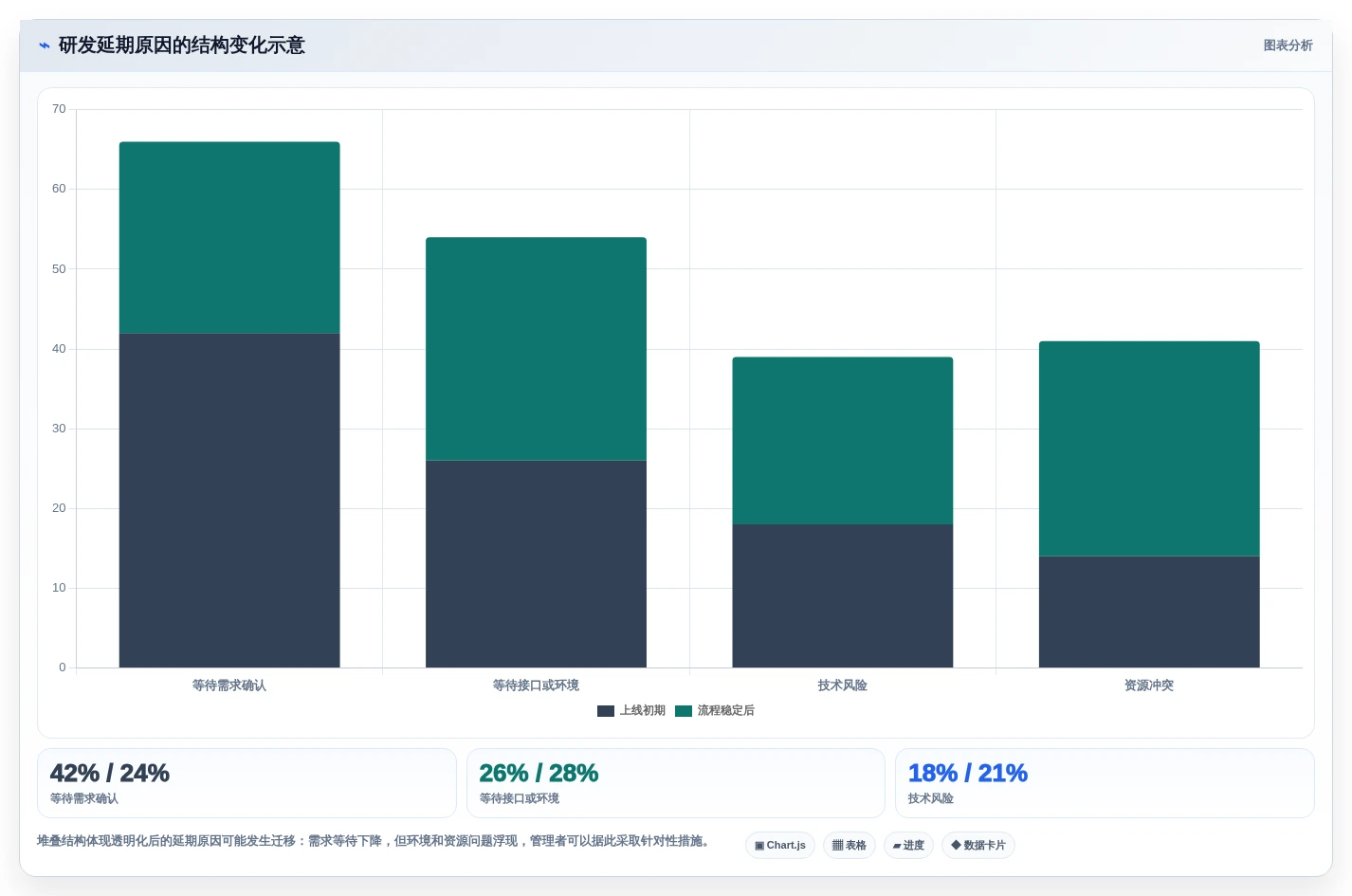1352x896 pixels.
Task: Click the 资源冲突 x-axis label
Action: point(1149,686)
